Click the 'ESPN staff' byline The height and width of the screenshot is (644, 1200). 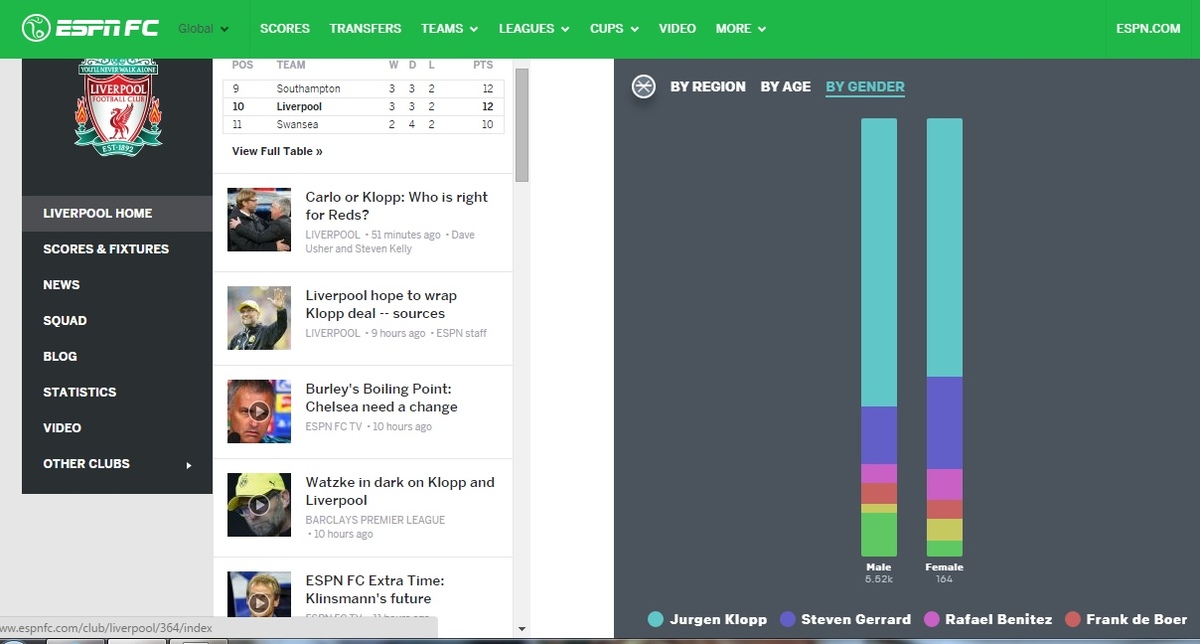pos(462,333)
